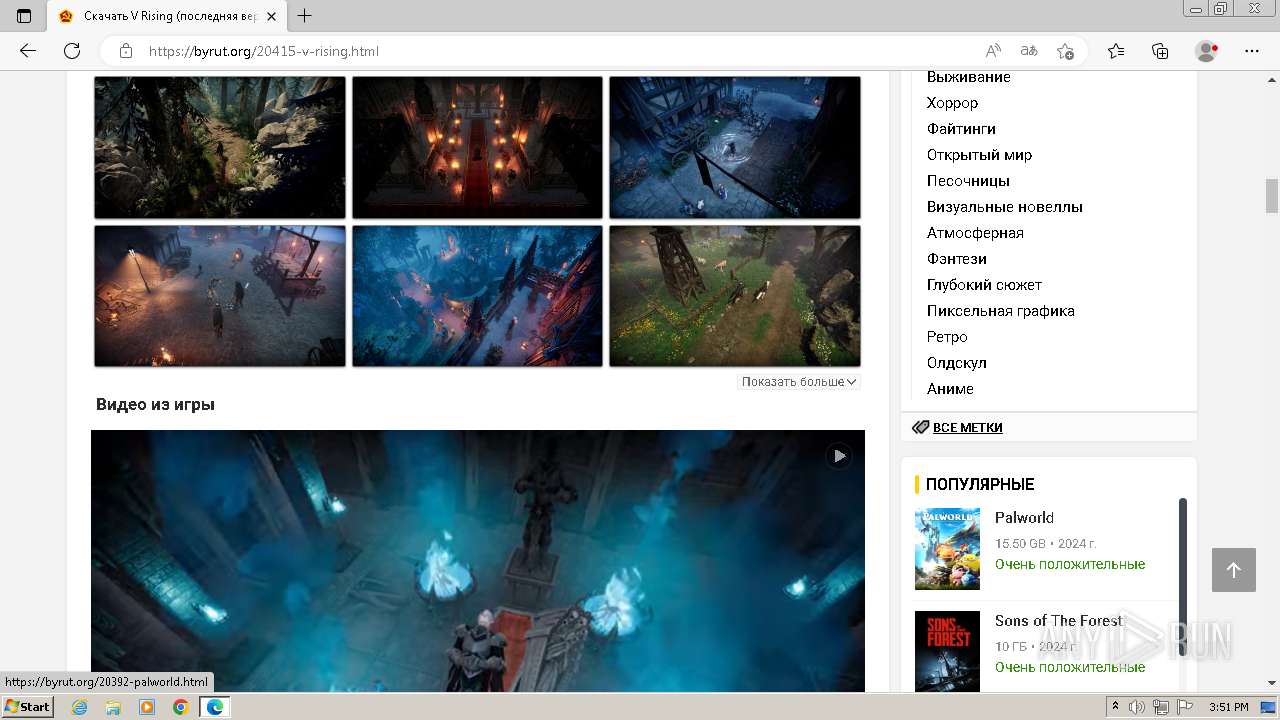Open the torch-lit camp screenshot
Image resolution: width=1280 pixels, height=720 pixels.
click(x=220, y=296)
